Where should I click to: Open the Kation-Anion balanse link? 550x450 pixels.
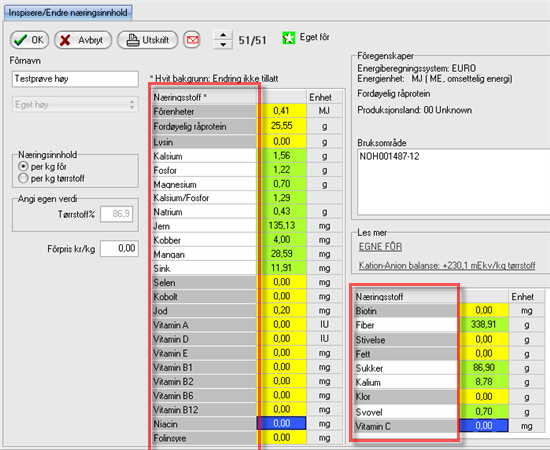click(447, 266)
